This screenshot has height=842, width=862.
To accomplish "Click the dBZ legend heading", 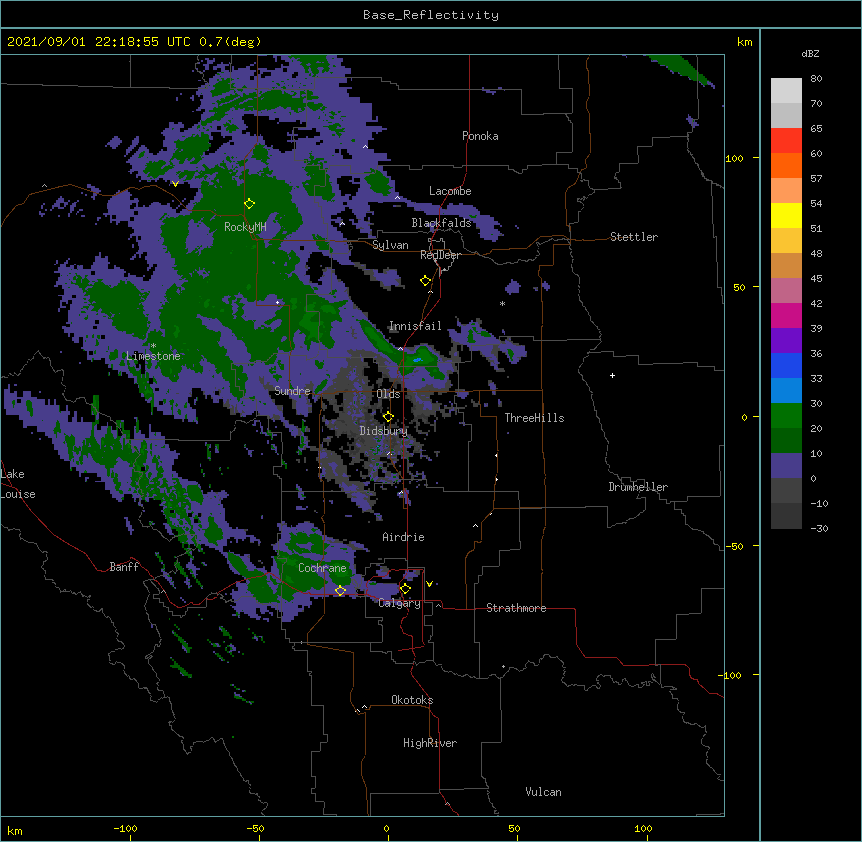I will click(x=810, y=53).
